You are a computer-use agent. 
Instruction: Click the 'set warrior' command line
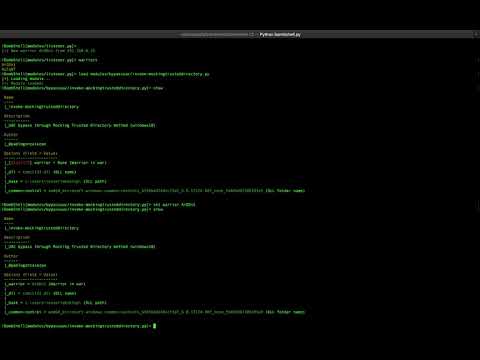[x=99, y=205]
